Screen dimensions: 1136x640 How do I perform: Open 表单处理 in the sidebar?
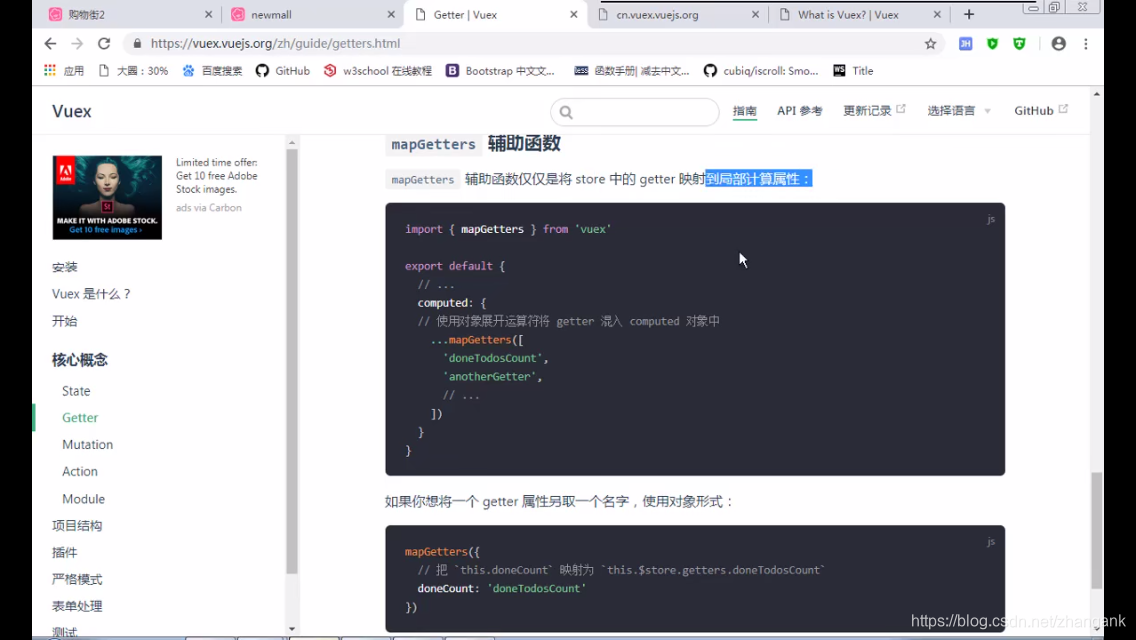77,606
